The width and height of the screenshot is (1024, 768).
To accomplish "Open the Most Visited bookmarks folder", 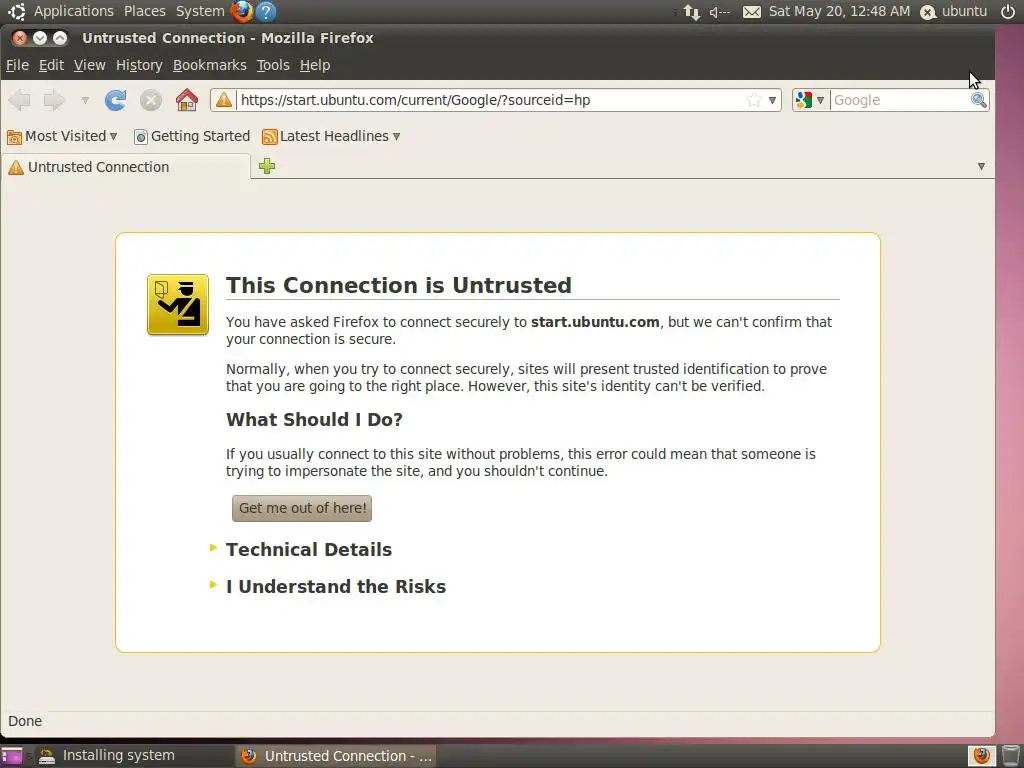I will tap(62, 136).
